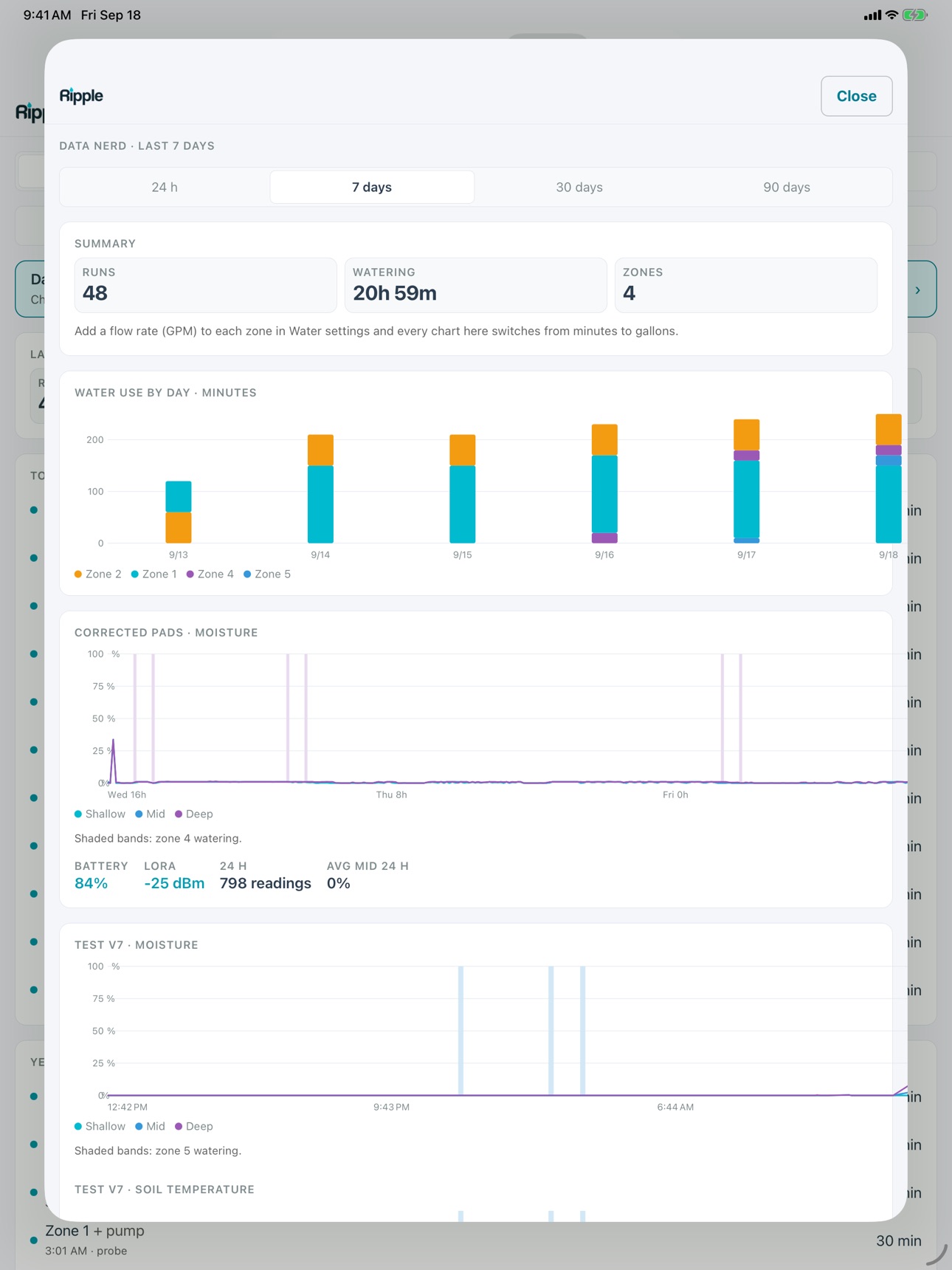Toggle Shallow legend in Test V7 moisture chart
Viewport: 952px width, 1270px height.
(100, 1126)
